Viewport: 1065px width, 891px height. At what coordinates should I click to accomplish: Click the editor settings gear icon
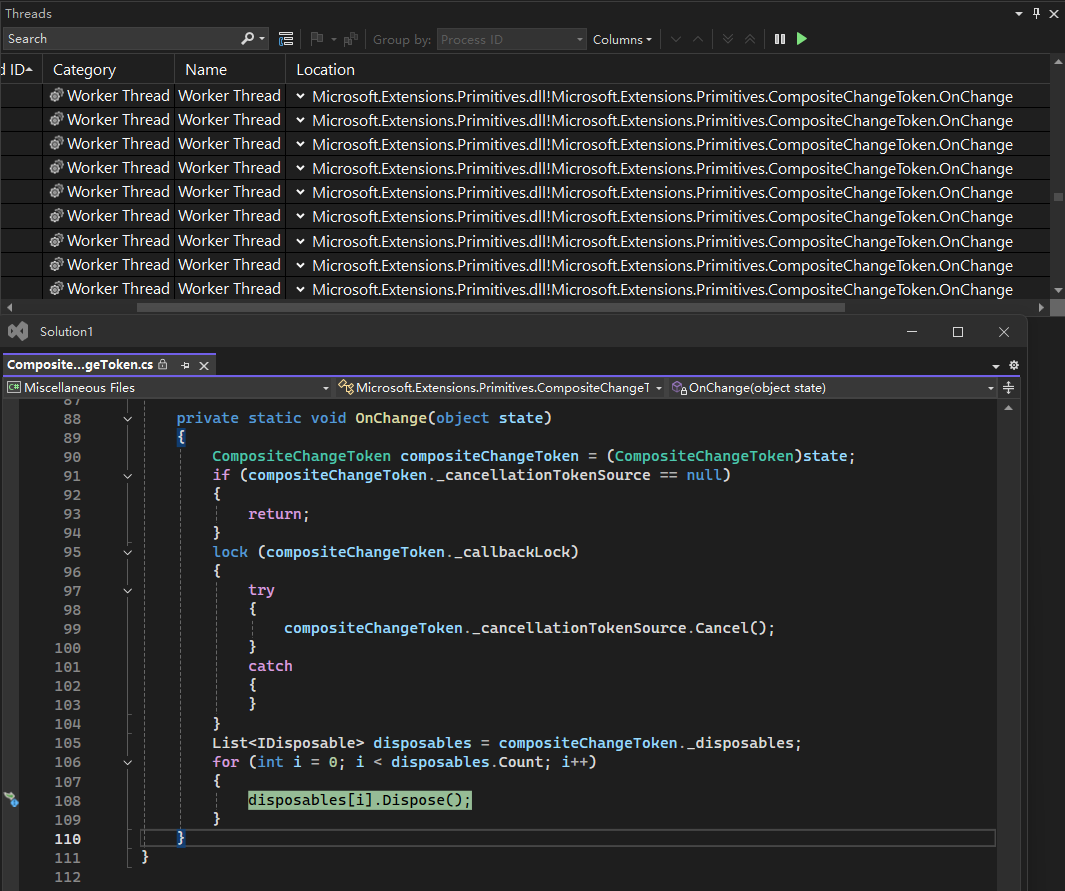(x=1014, y=366)
